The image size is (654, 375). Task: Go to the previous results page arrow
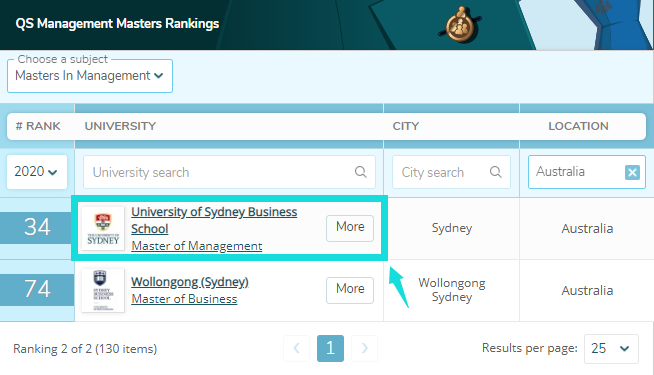(297, 348)
